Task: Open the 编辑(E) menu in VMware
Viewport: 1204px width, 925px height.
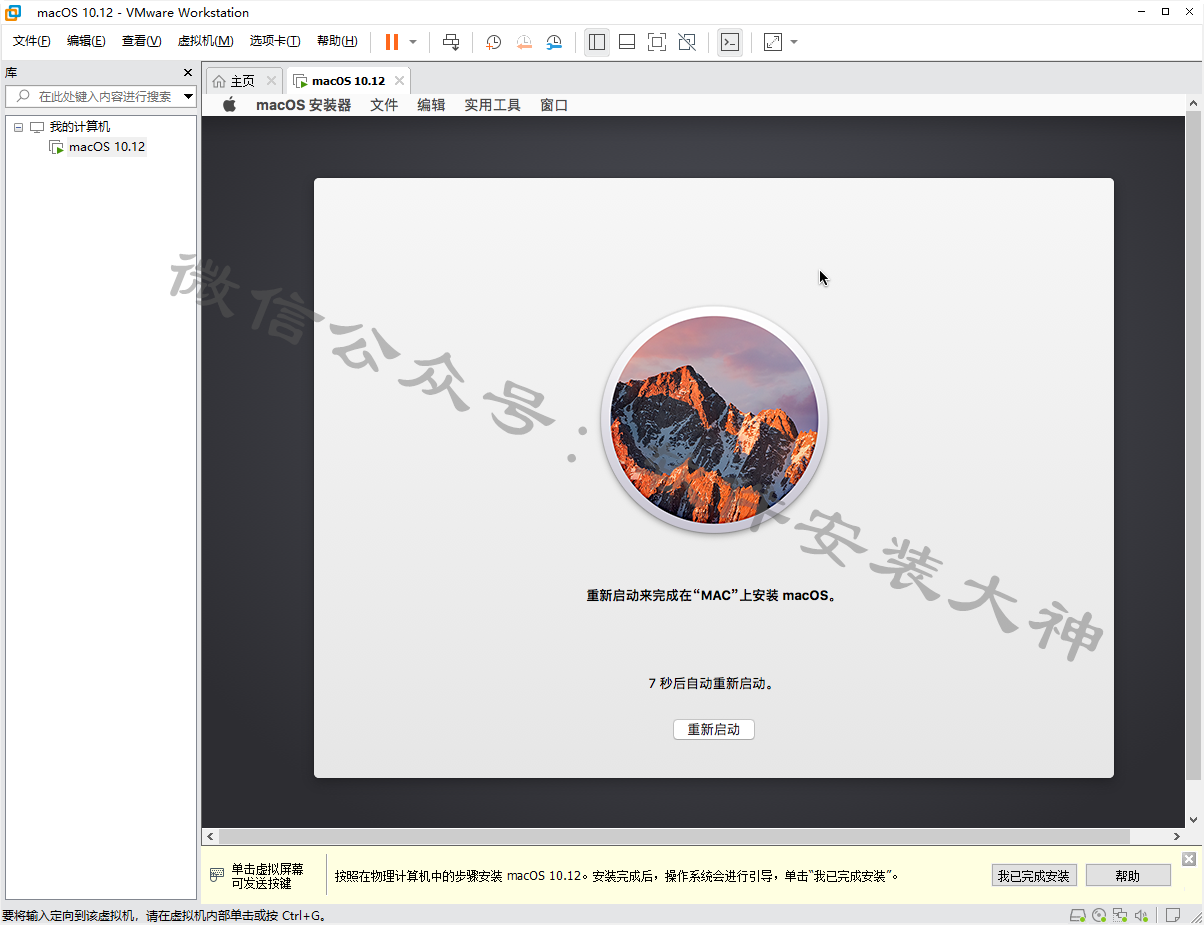Action: pyautogui.click(x=86, y=41)
